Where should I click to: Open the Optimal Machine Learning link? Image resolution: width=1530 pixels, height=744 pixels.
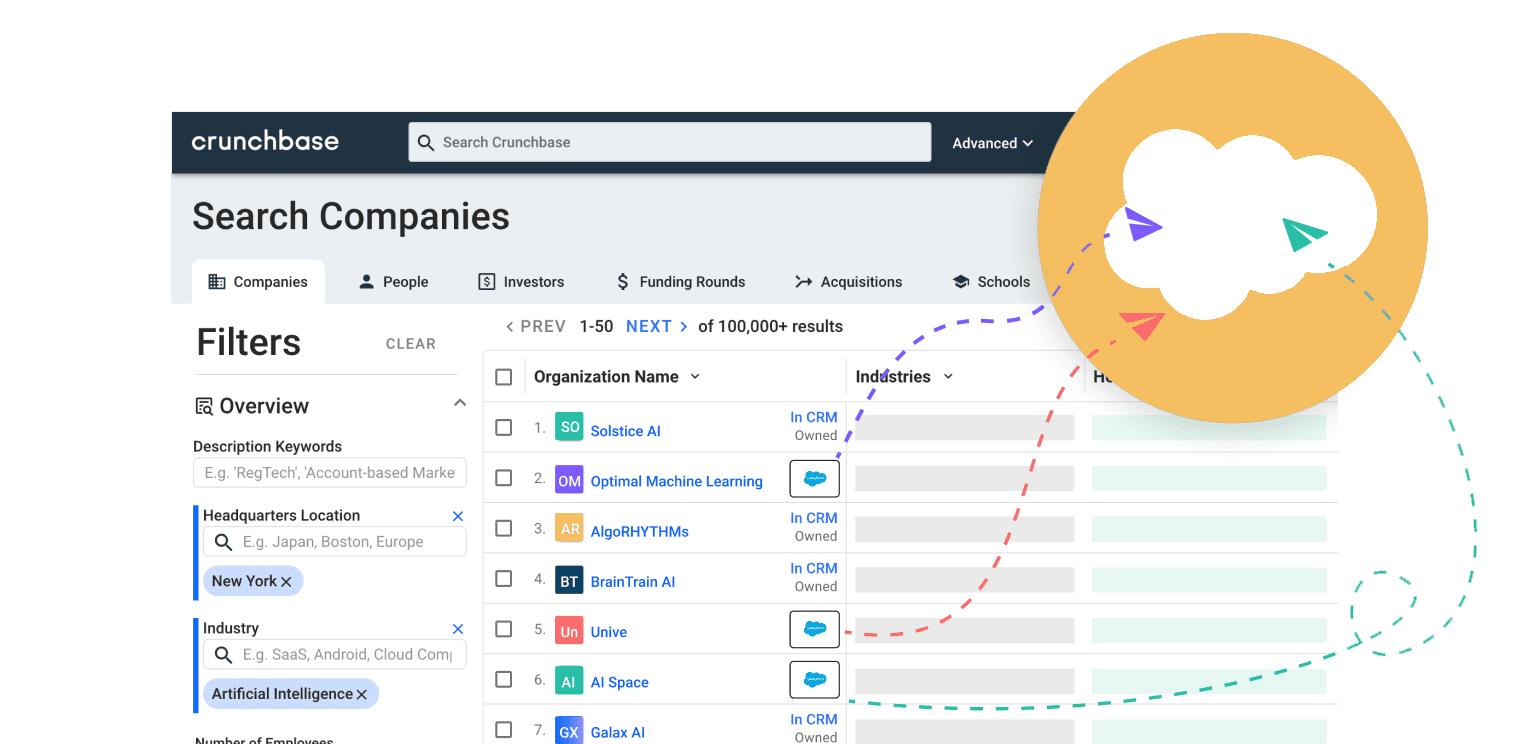click(677, 481)
